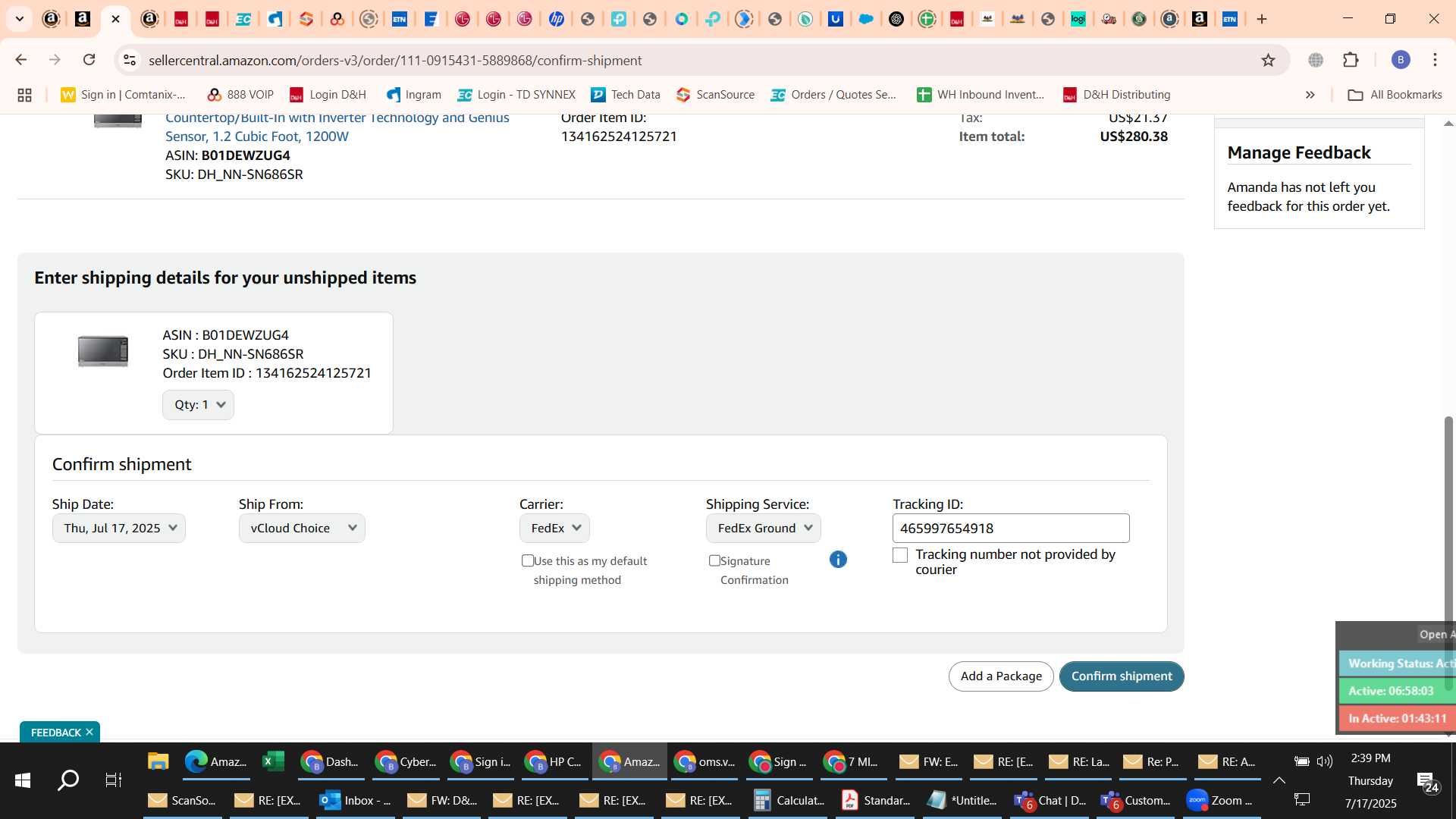Open the ScanSource bookmark

coord(716,95)
